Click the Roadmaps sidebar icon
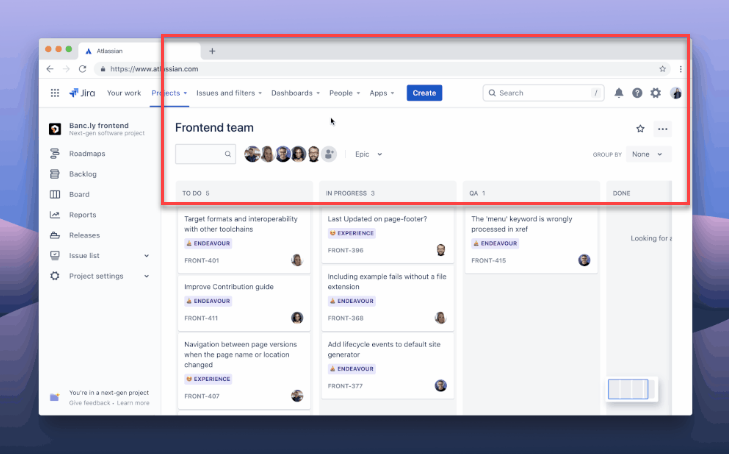 click(55, 153)
